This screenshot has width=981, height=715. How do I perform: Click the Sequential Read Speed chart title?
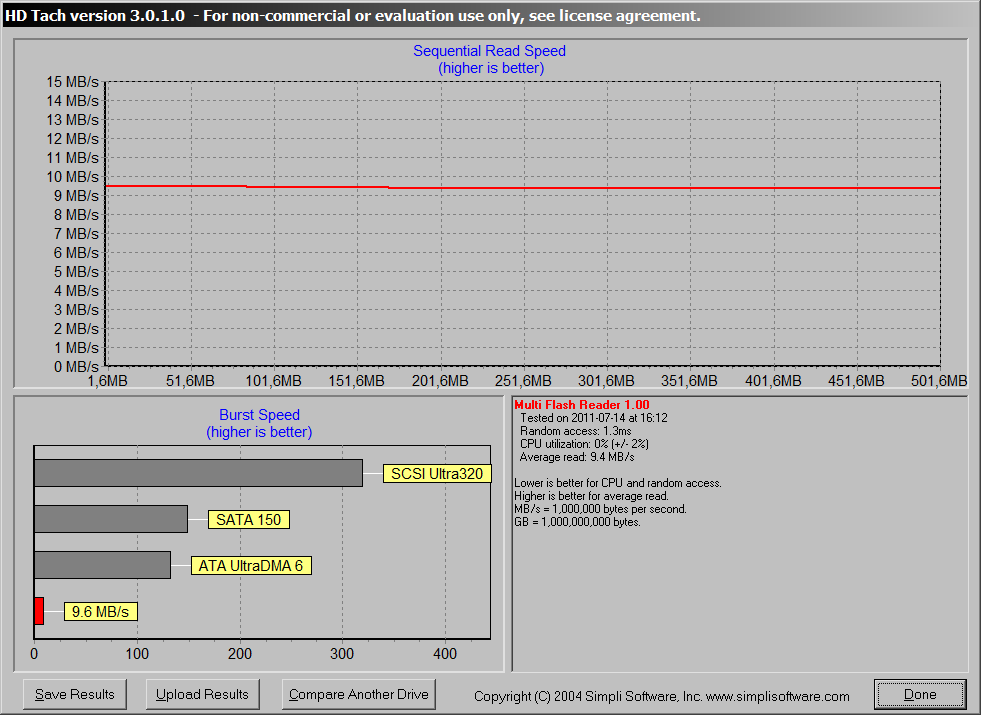click(x=490, y=51)
